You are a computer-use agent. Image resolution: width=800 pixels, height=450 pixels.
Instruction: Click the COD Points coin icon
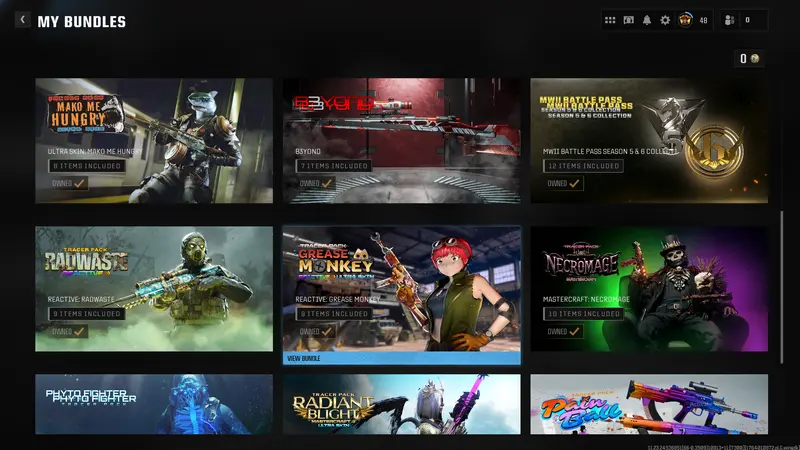pyautogui.click(x=756, y=59)
